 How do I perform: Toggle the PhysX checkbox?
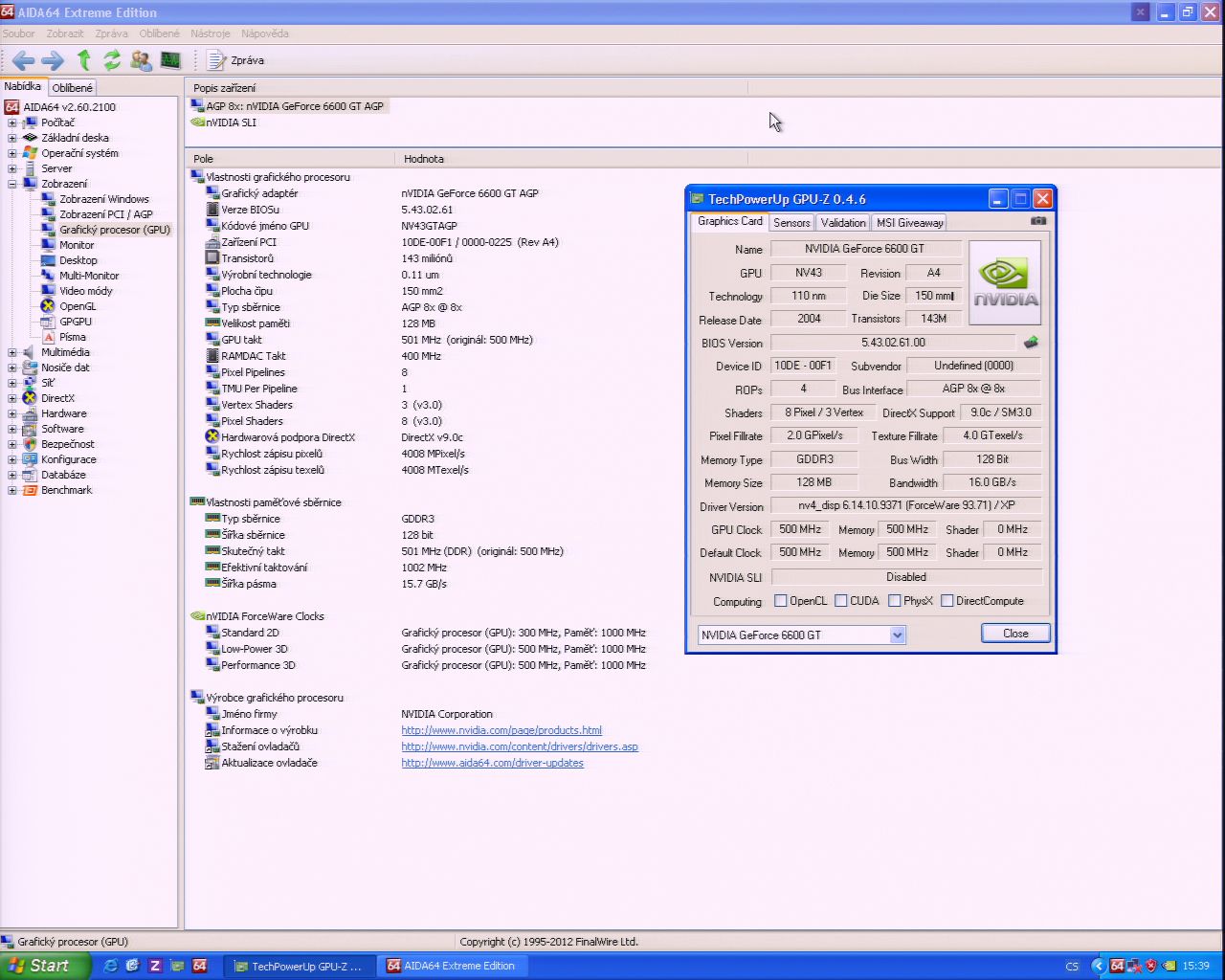(894, 601)
